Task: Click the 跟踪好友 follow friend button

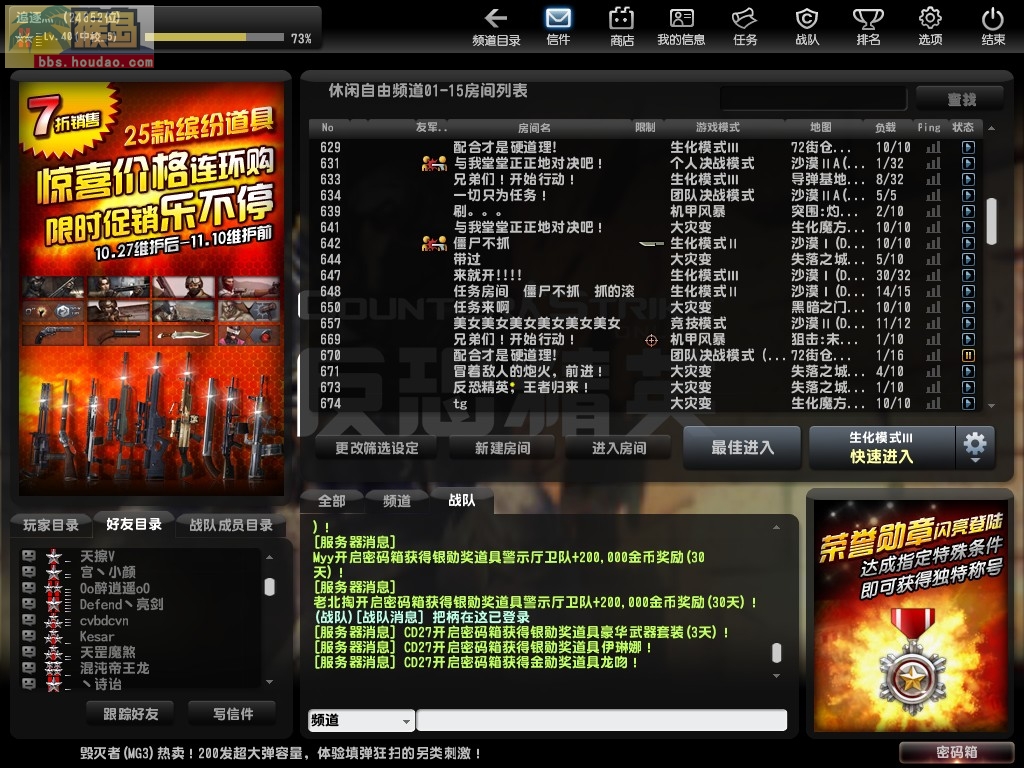Action: click(x=131, y=714)
